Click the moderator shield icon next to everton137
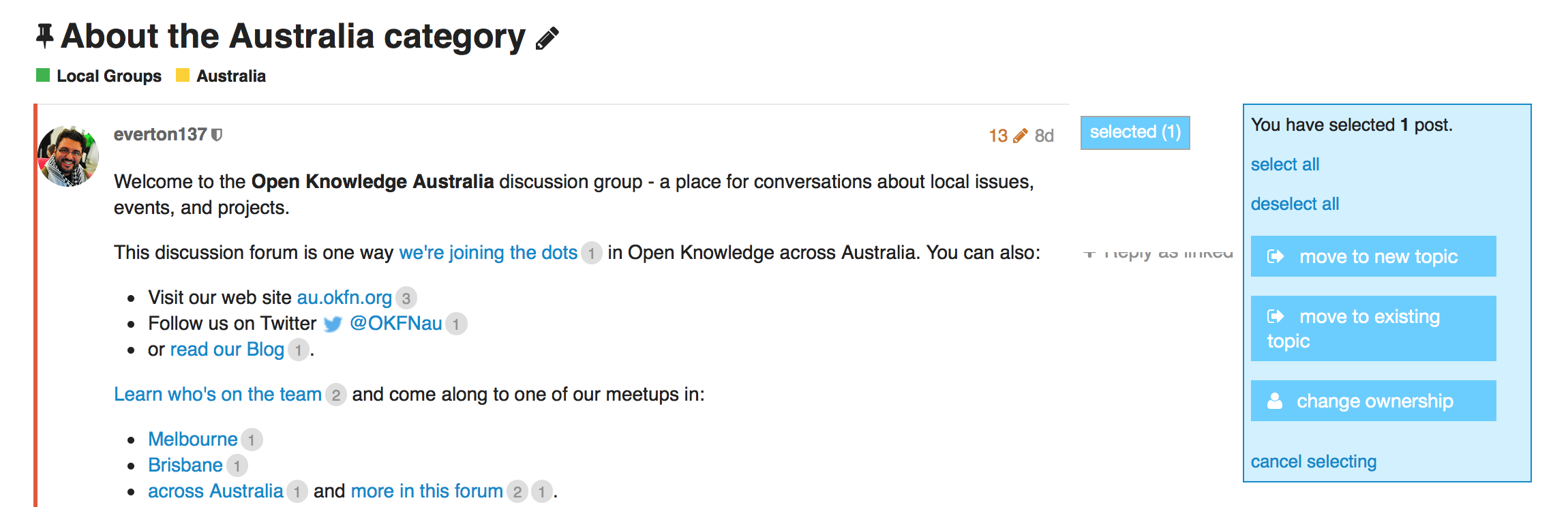The image size is (1568, 507). coord(217,135)
